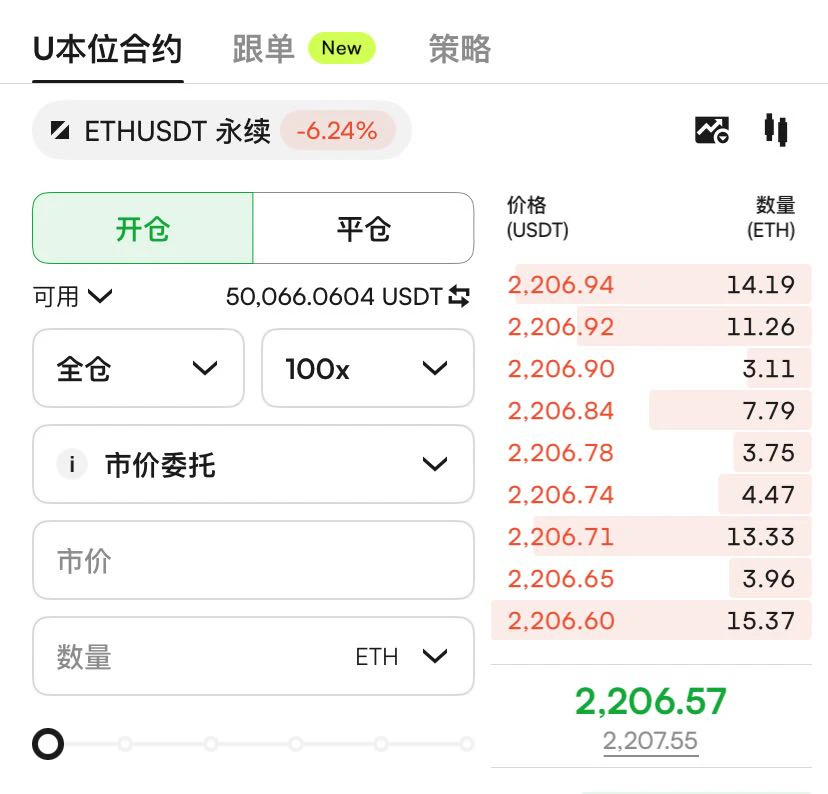828x794 pixels.
Task: Click the second stop of the position slider
Action: coord(125,744)
